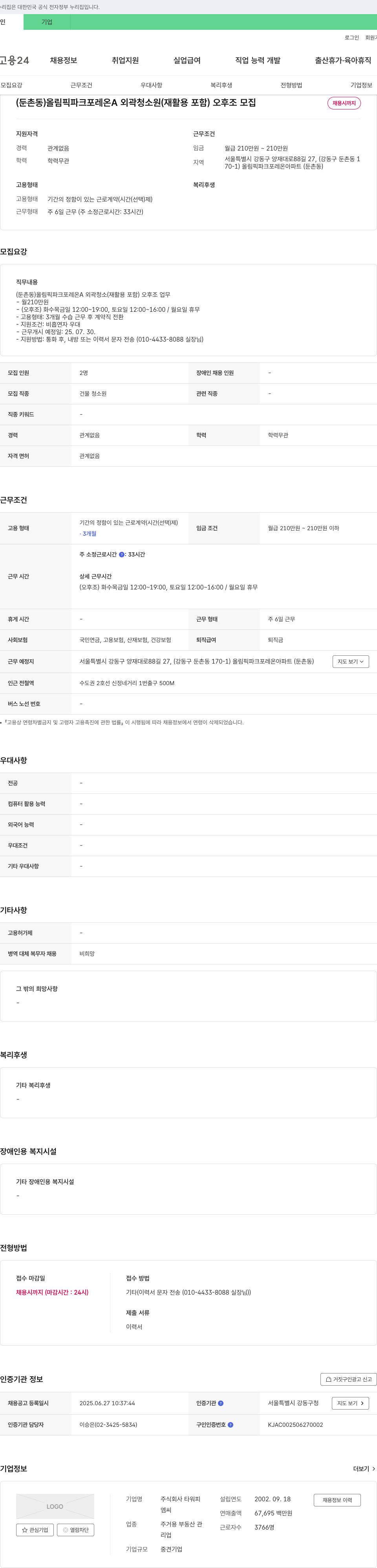Image resolution: width=377 pixels, height=1568 pixels.
Task: Click the 비희망 military service value
Action: 87,954
